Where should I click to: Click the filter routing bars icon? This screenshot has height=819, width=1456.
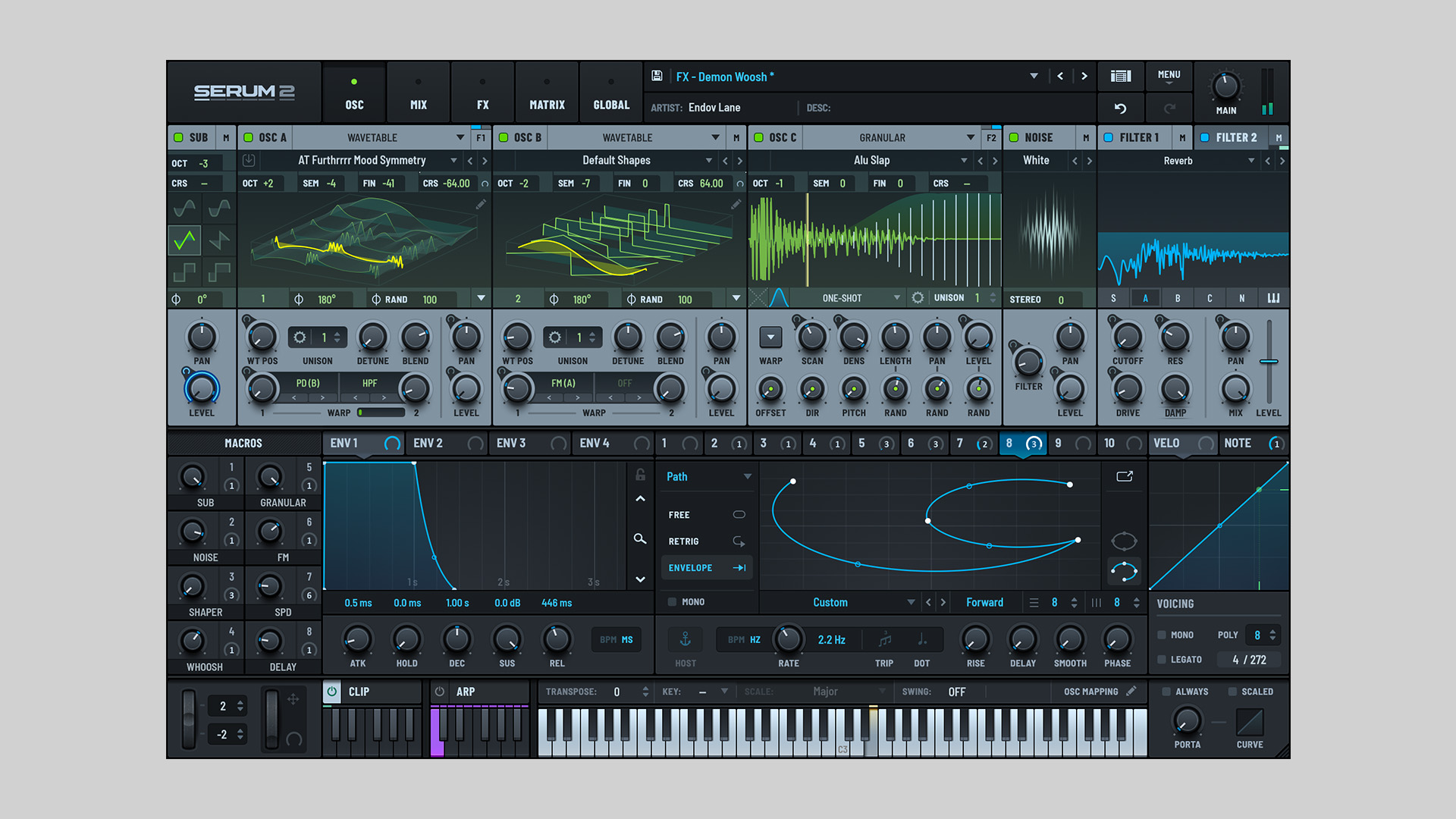click(x=1273, y=298)
